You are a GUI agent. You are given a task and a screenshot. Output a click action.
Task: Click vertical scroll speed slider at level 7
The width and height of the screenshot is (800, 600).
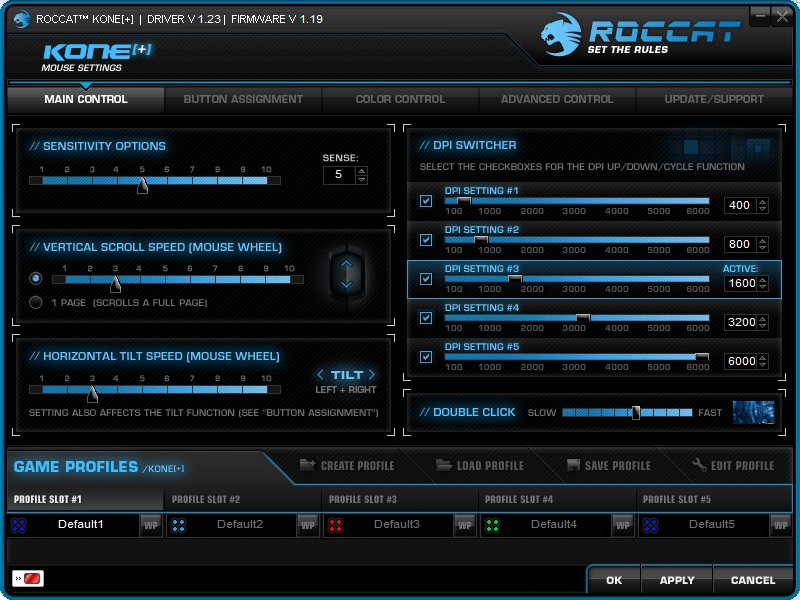point(215,279)
